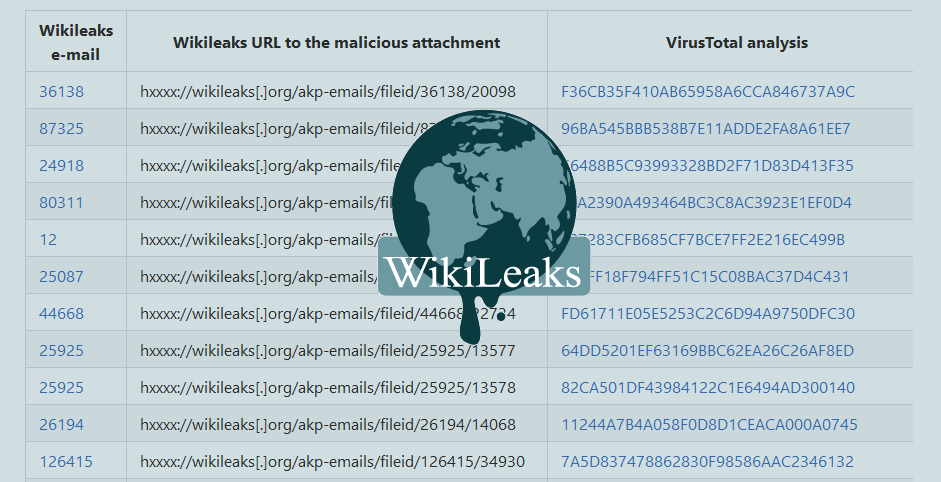Click the WikiLeaks wordmark text banner
This screenshot has width=941, height=482.
click(483, 271)
